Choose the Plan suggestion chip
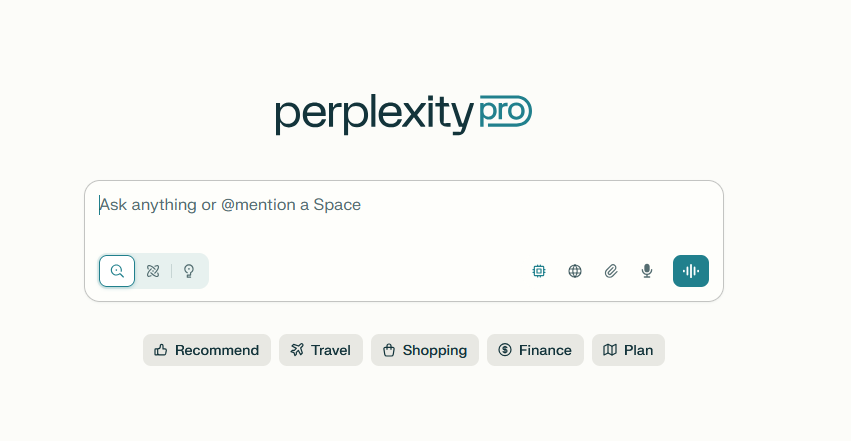 (628, 350)
